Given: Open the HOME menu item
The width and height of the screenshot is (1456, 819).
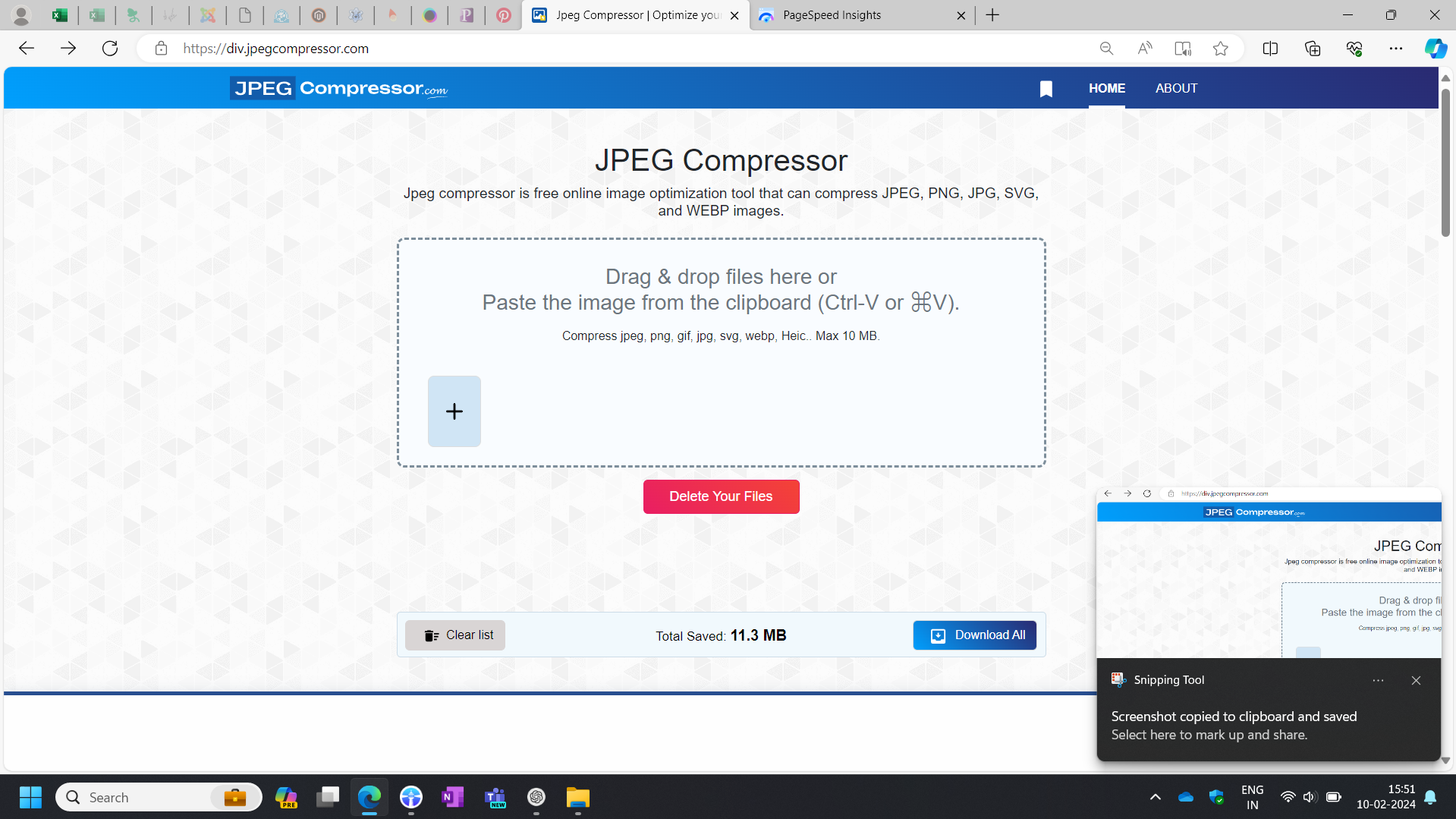Looking at the screenshot, I should (x=1107, y=88).
